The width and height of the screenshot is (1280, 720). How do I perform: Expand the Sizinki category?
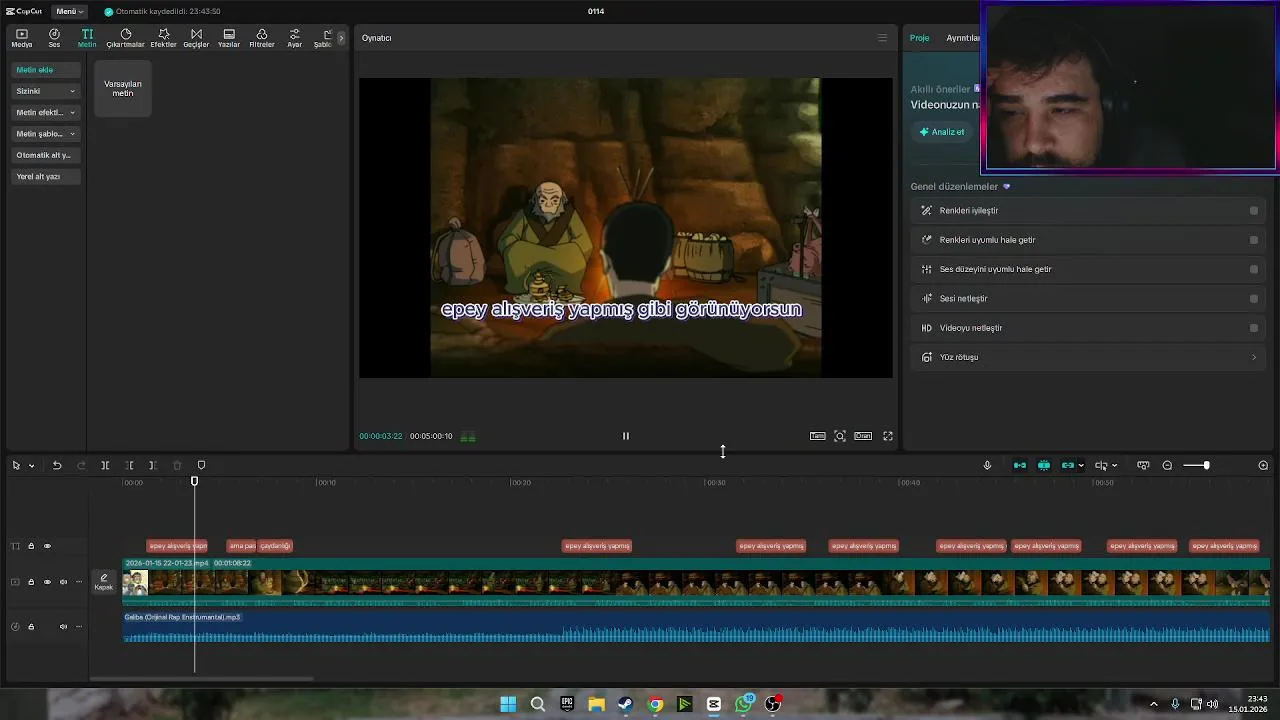coord(46,91)
